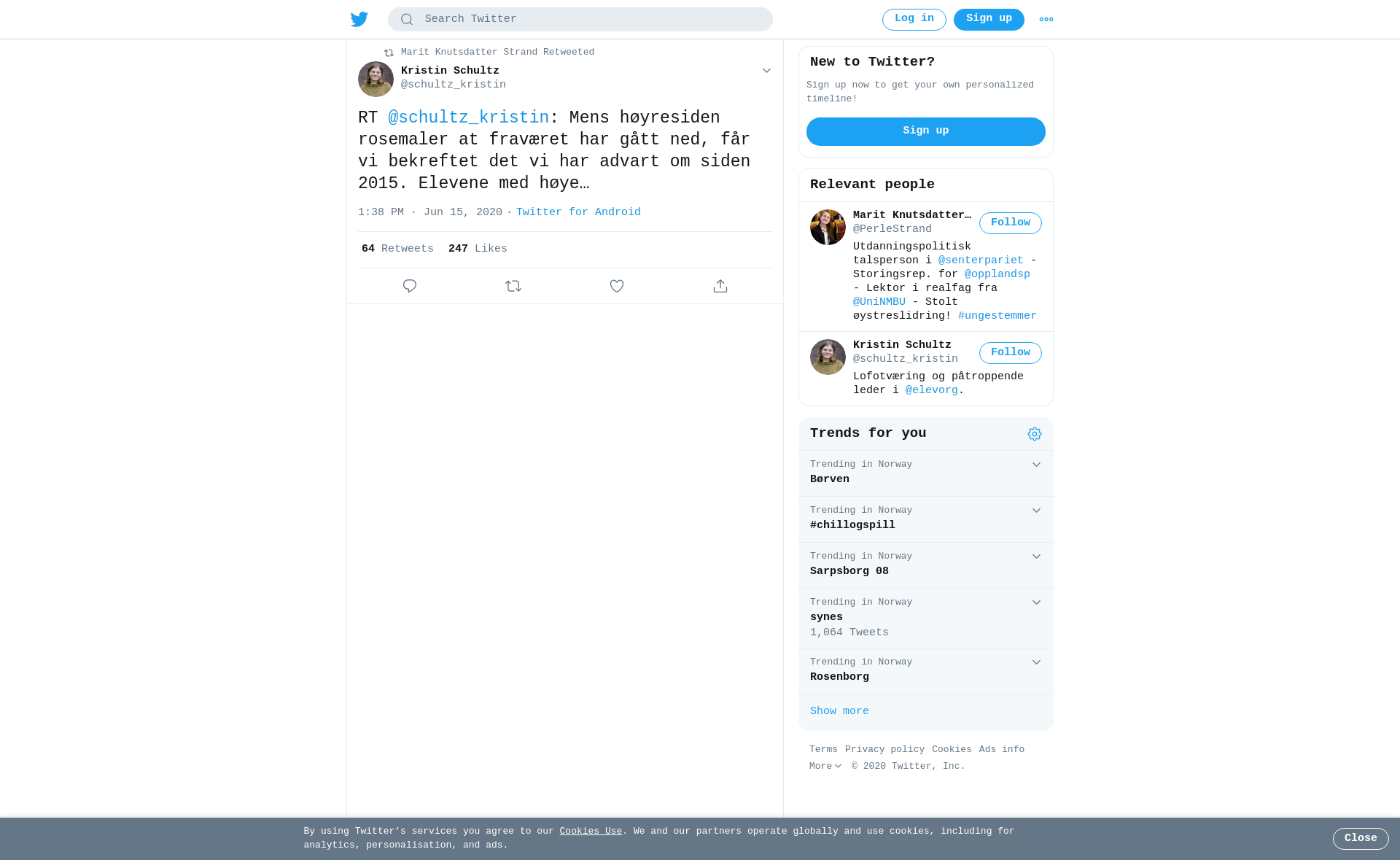The height and width of the screenshot is (860, 1400).
Task: Open the share icon under the tweet
Action: [x=720, y=286]
